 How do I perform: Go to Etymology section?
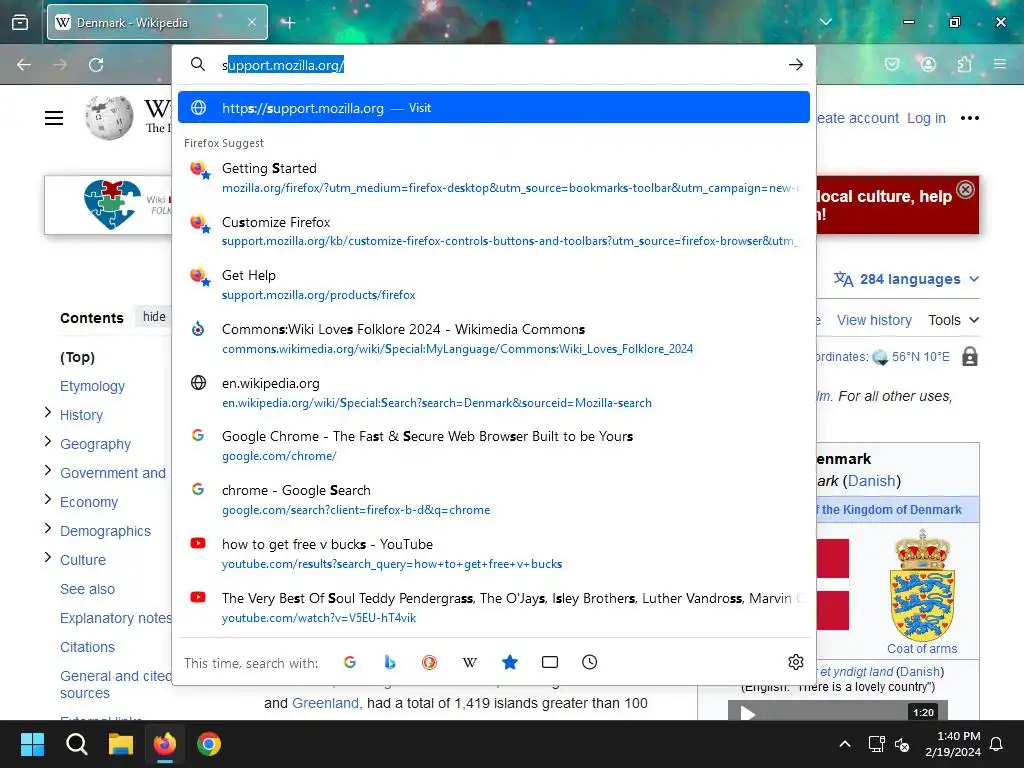click(x=92, y=386)
